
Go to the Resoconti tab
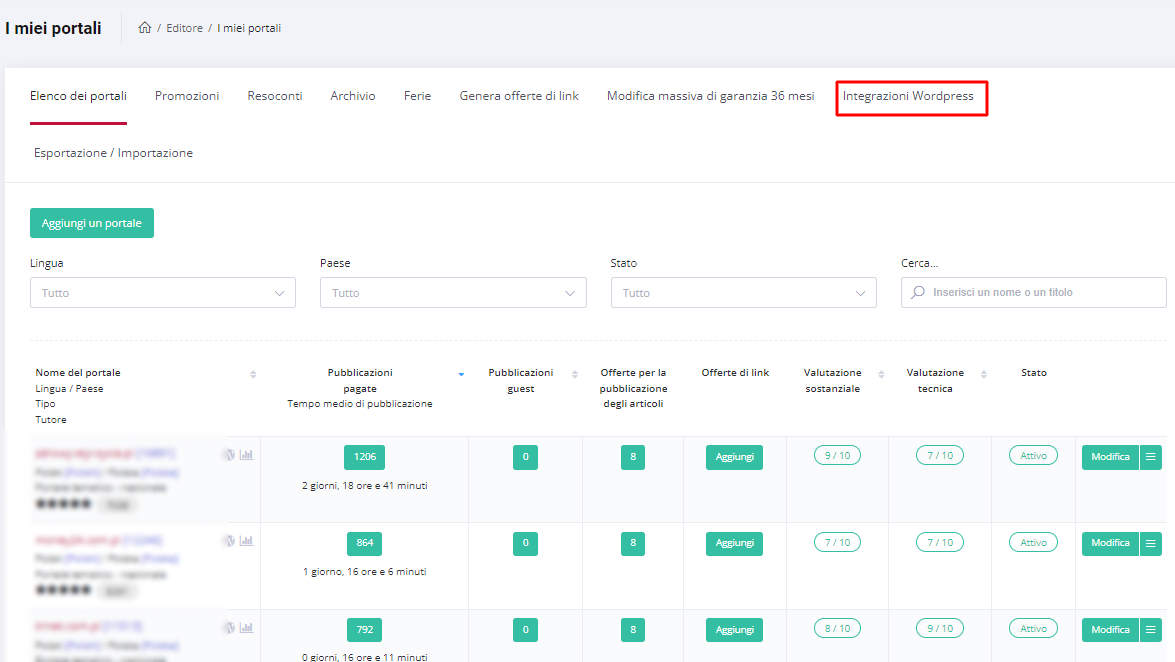point(275,96)
